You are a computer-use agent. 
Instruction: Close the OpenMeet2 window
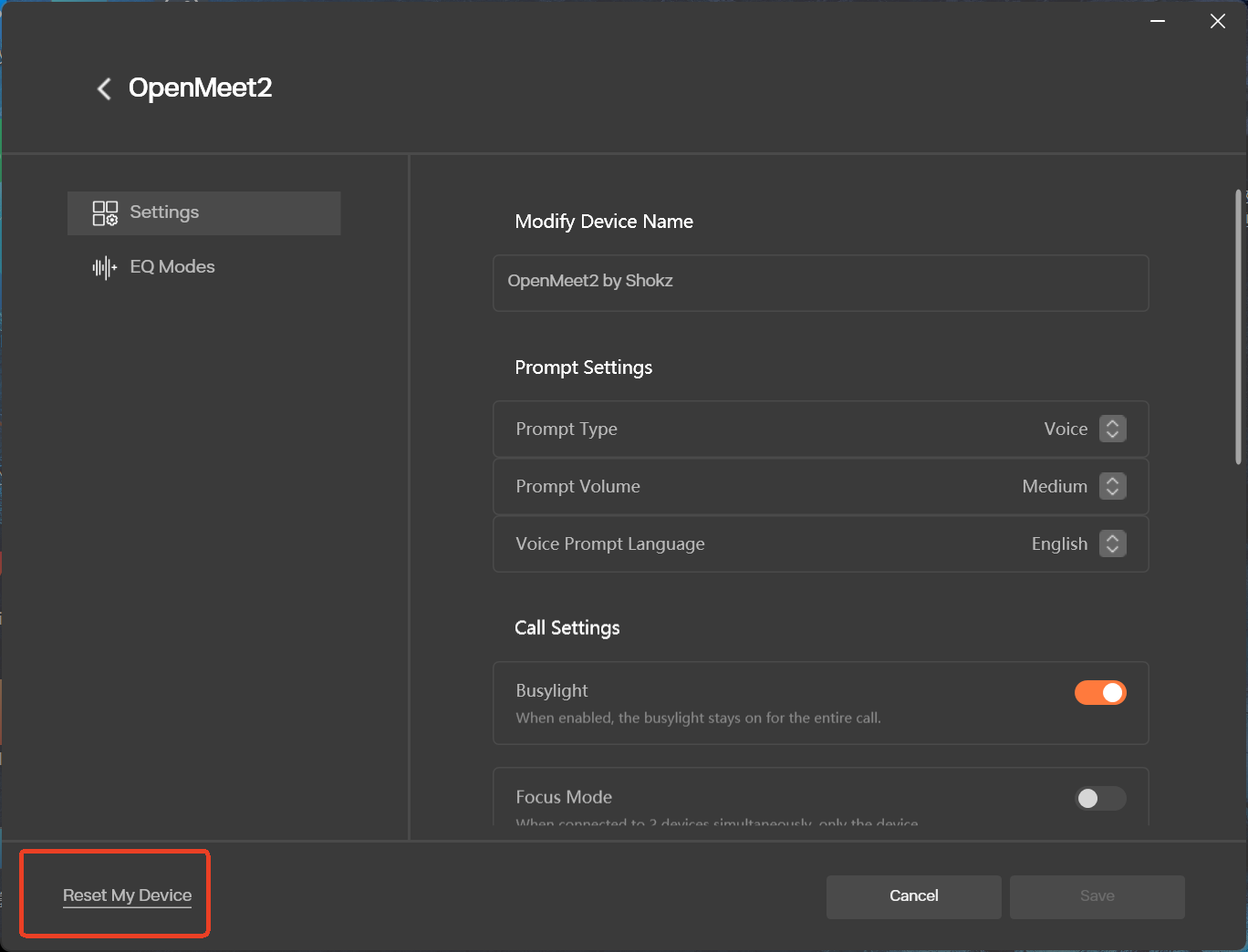(x=1217, y=21)
